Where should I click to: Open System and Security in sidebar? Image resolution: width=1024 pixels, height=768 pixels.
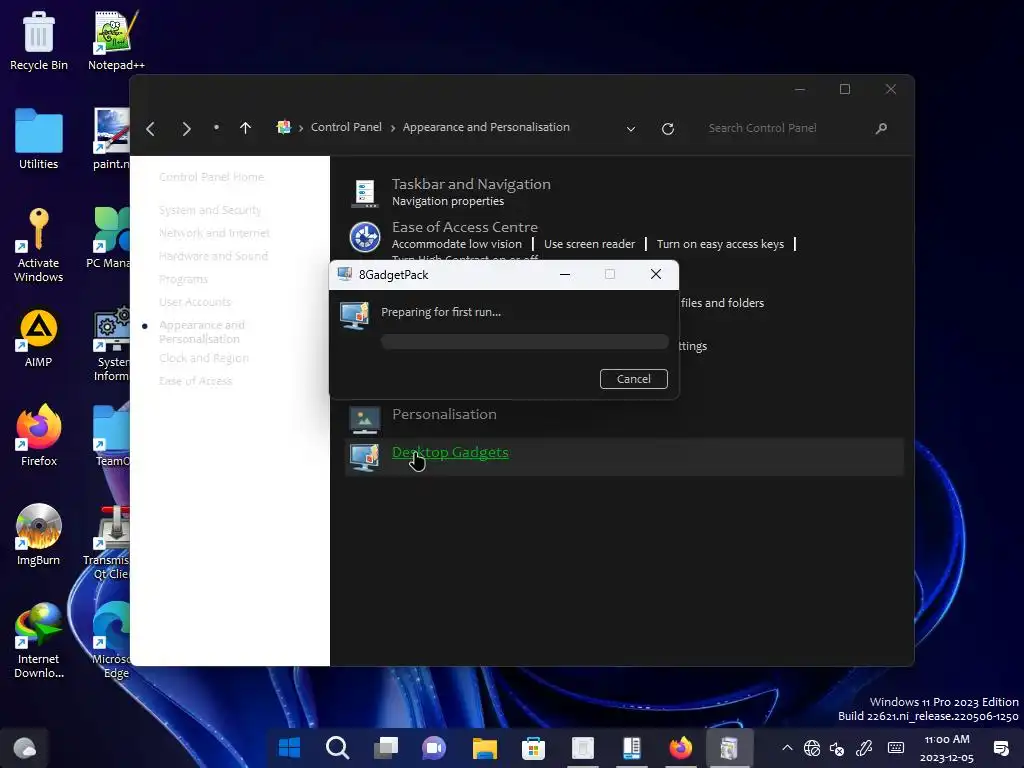pos(210,210)
